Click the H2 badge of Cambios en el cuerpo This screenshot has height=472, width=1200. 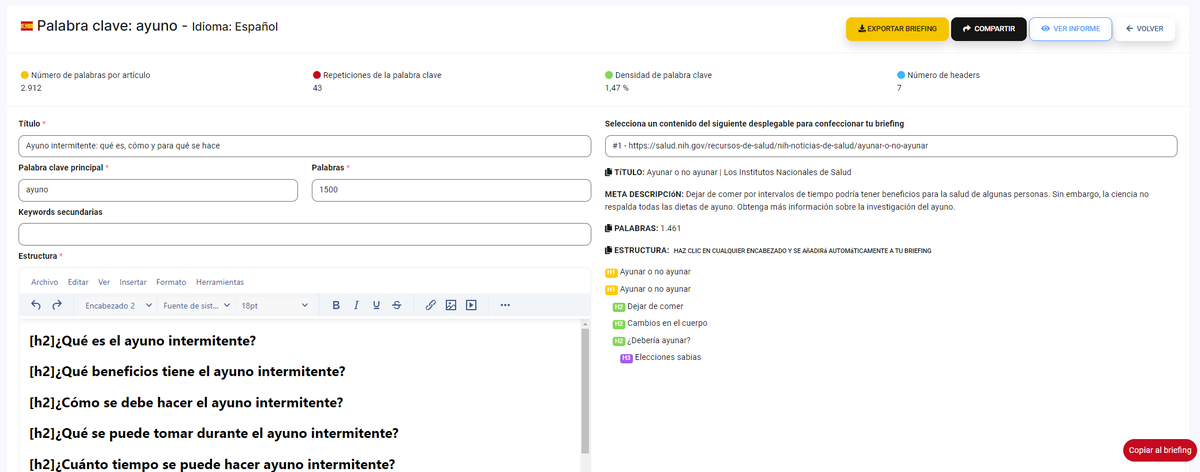tap(619, 324)
